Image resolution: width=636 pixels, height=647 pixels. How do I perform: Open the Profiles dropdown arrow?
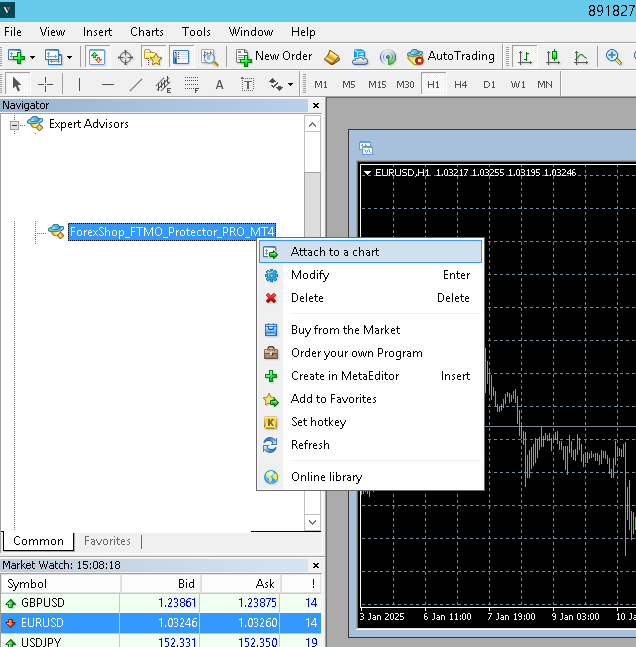(x=69, y=57)
